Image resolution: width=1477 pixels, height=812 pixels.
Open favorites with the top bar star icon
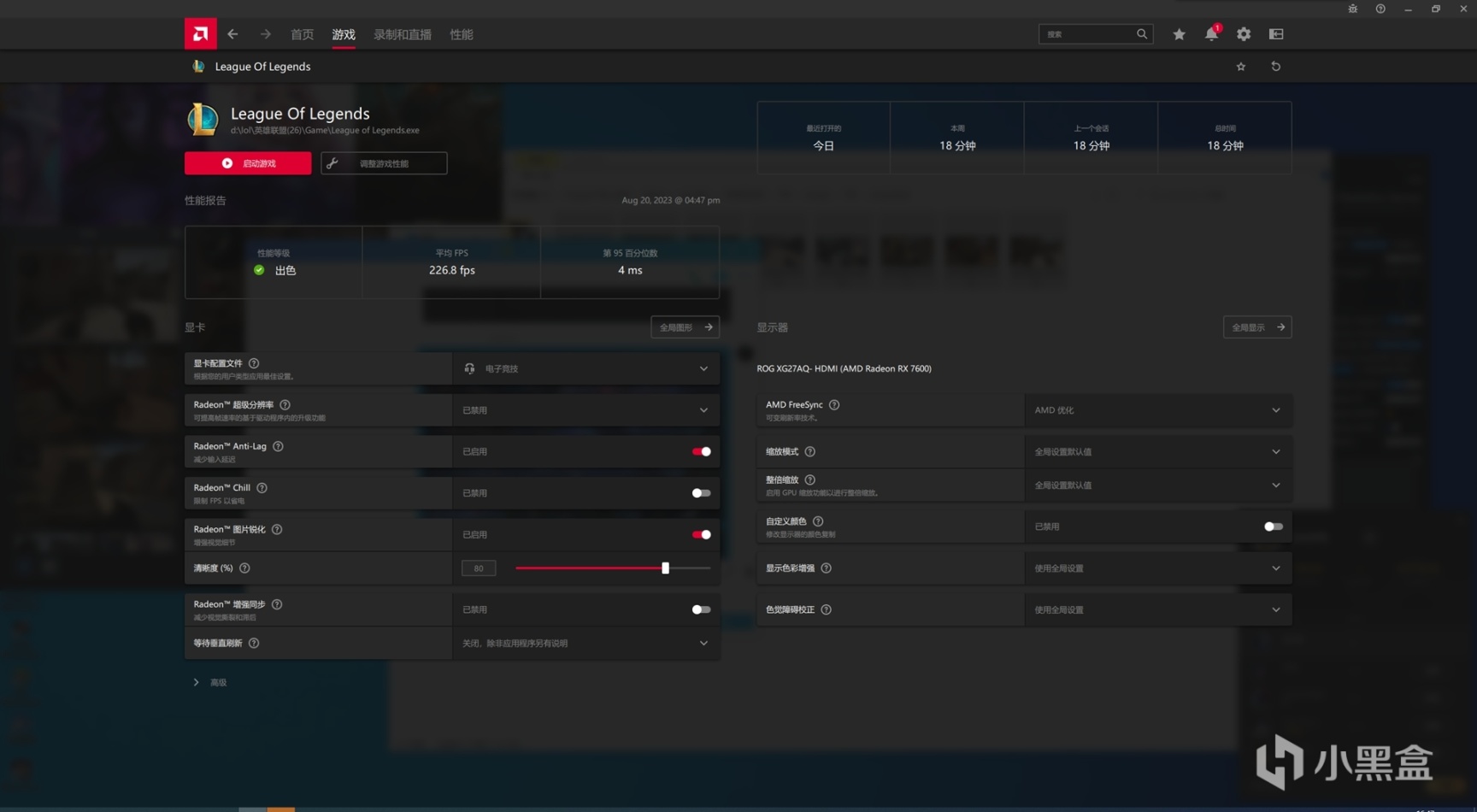point(1179,34)
